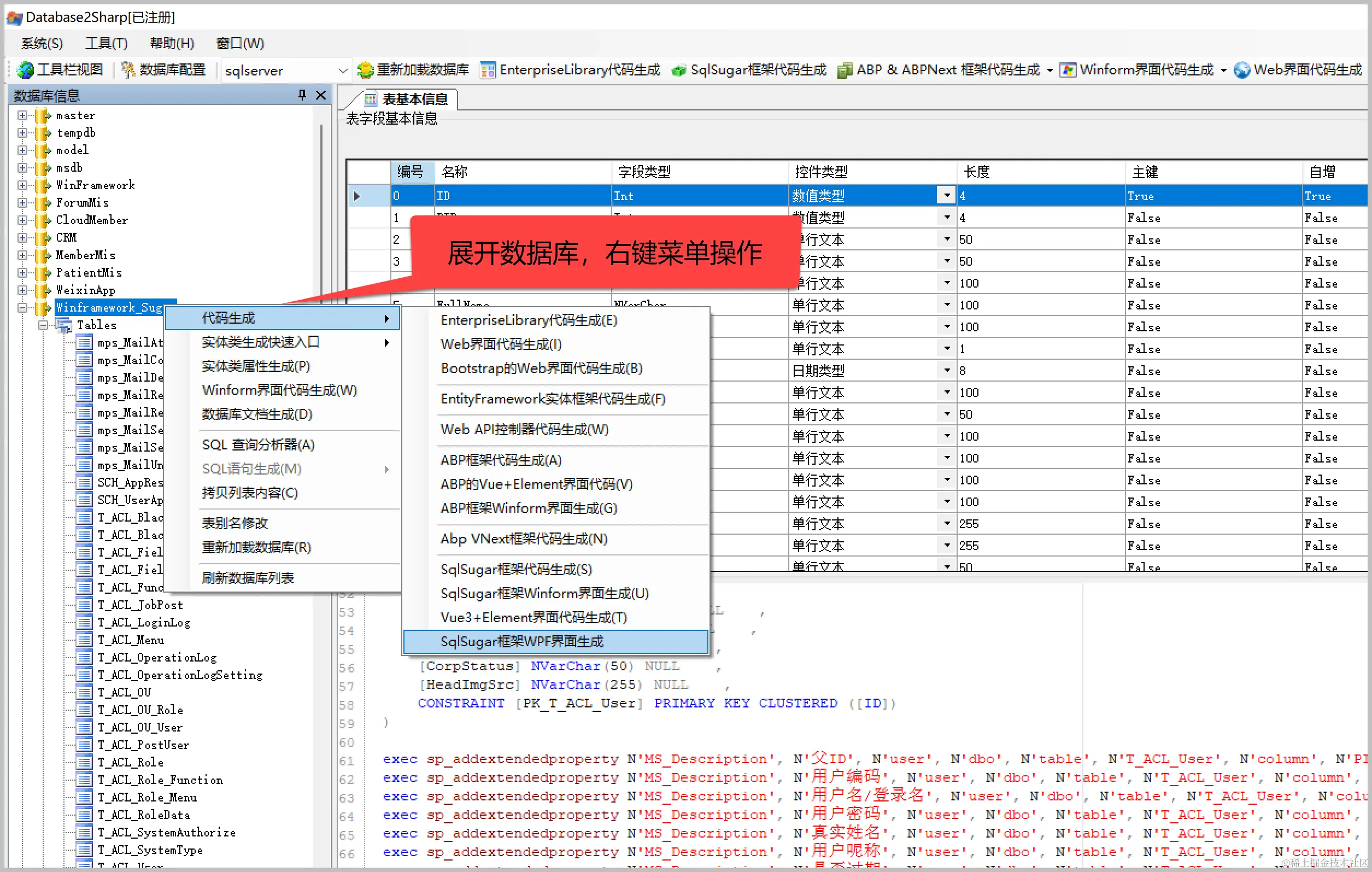Switch to the 表基本信息 tab
1372x872 pixels.
[x=407, y=99]
